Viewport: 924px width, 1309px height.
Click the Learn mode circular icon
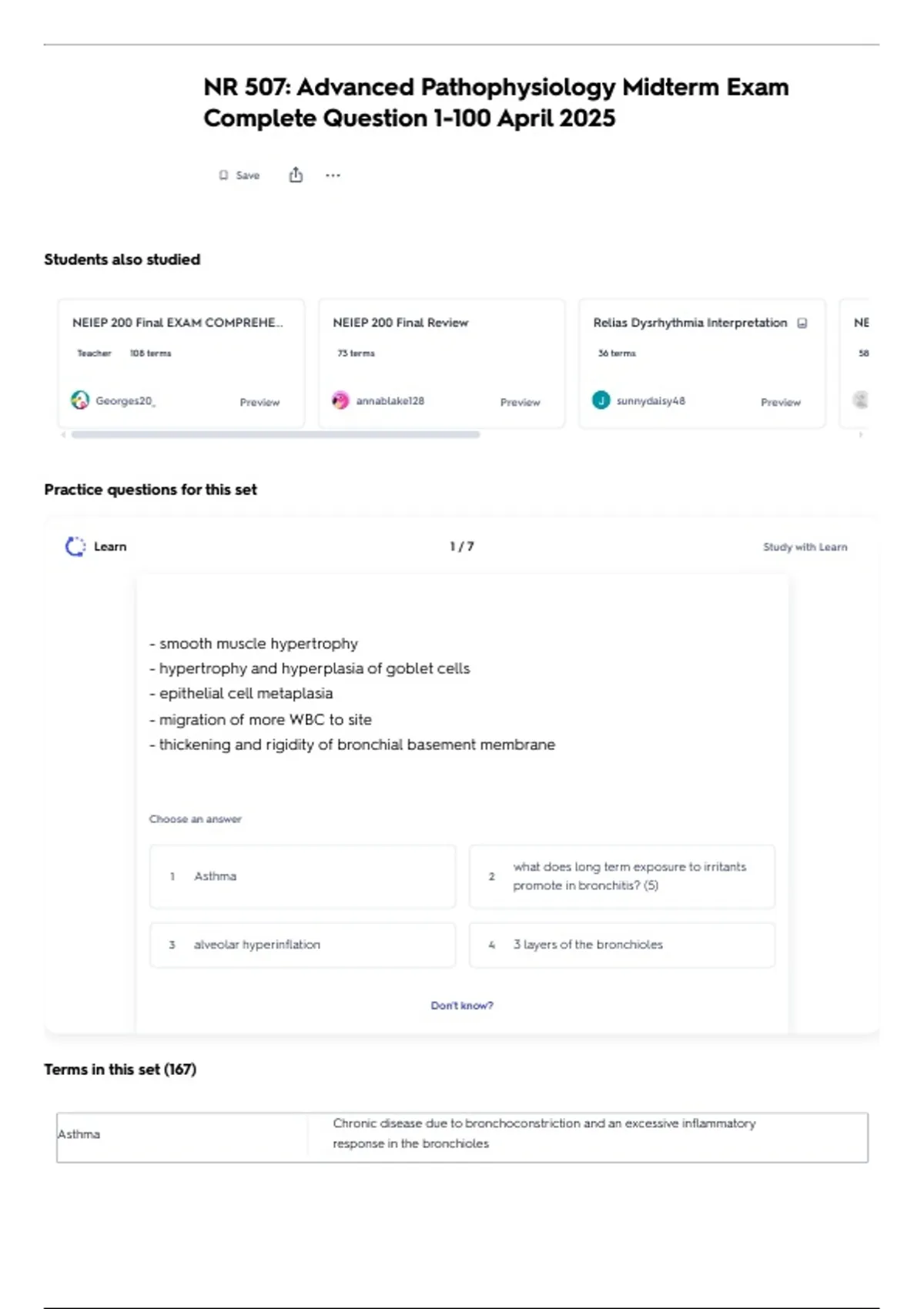tap(75, 547)
